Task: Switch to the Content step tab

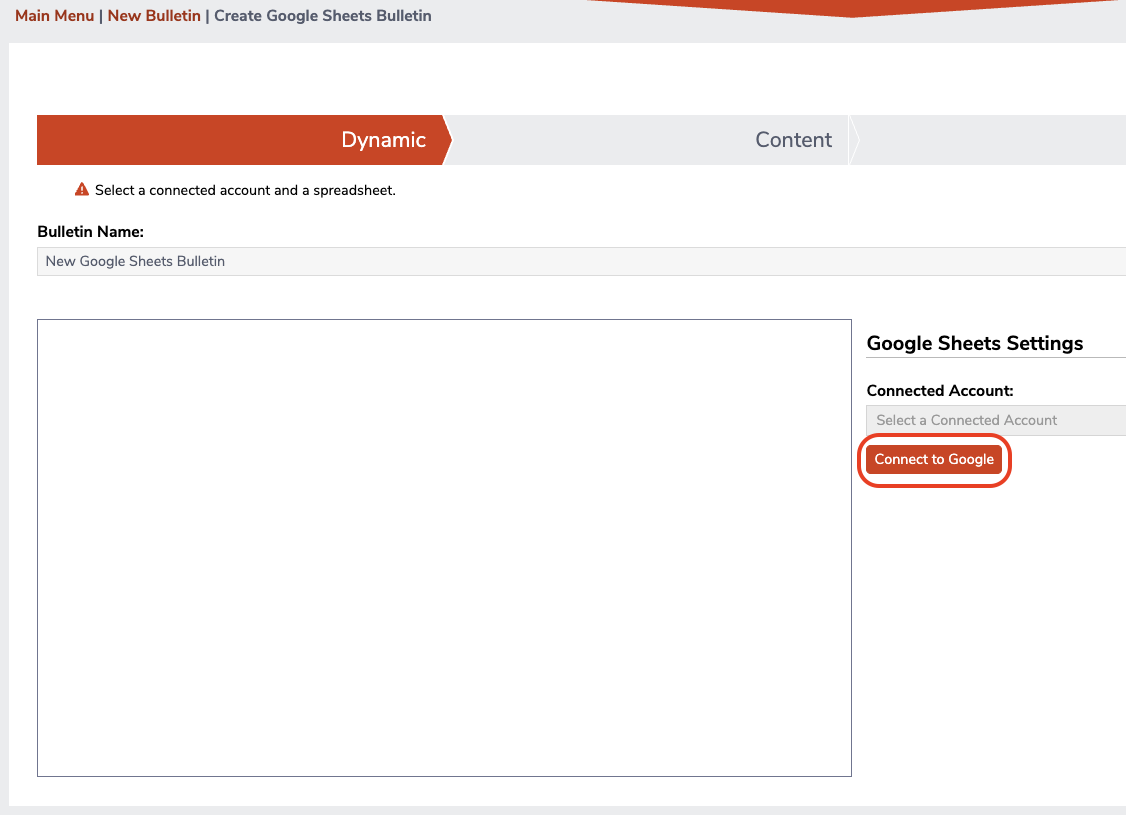Action: [650, 140]
